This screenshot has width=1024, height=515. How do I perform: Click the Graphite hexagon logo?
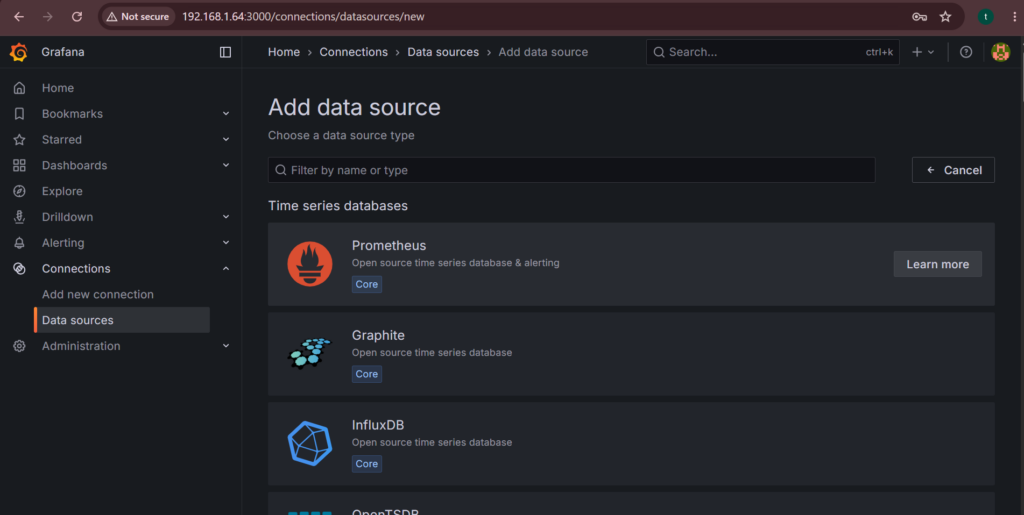click(310, 353)
